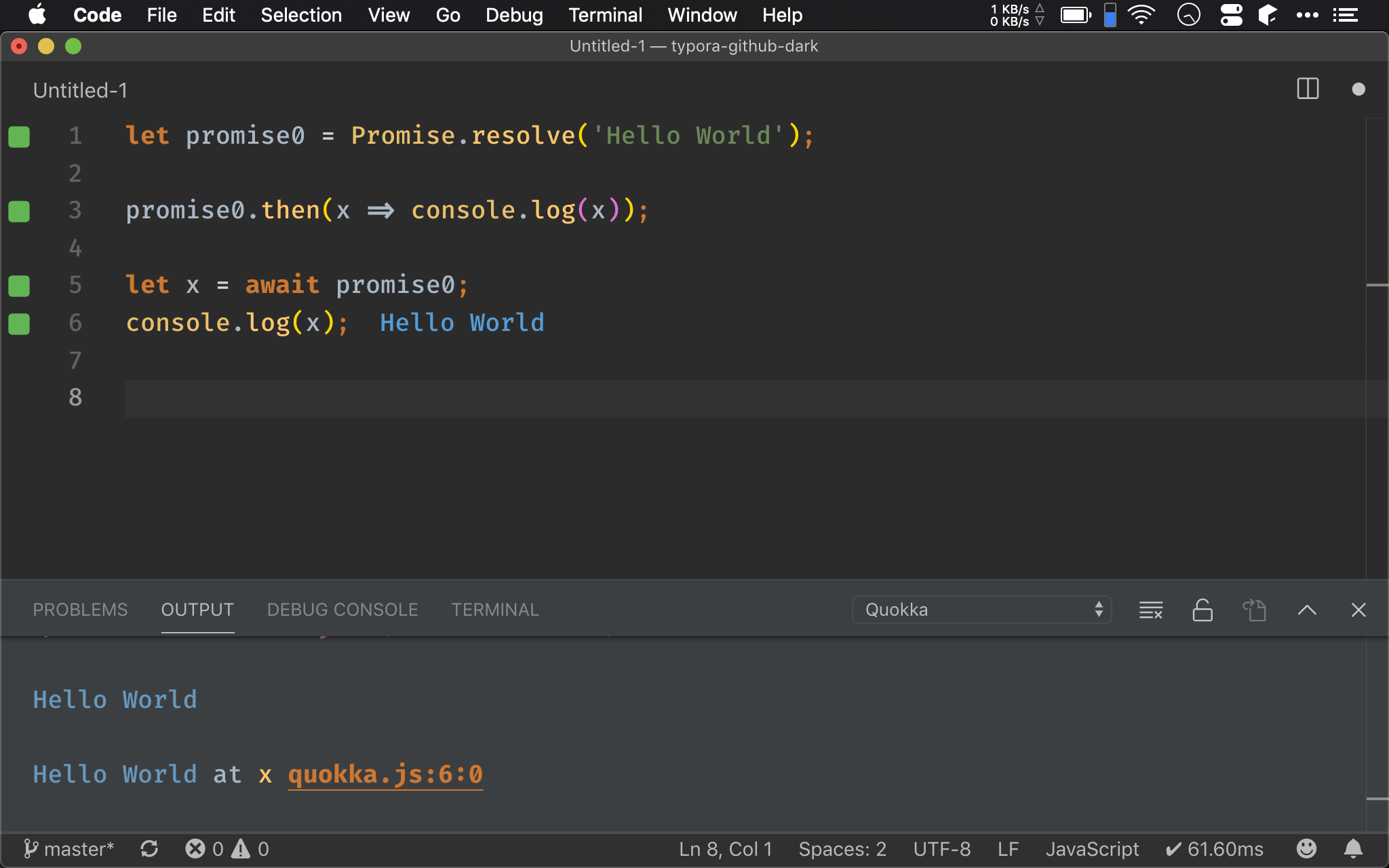Maximize the panel with the chevron up
Image resolution: width=1389 pixels, height=868 pixels.
pyautogui.click(x=1307, y=610)
